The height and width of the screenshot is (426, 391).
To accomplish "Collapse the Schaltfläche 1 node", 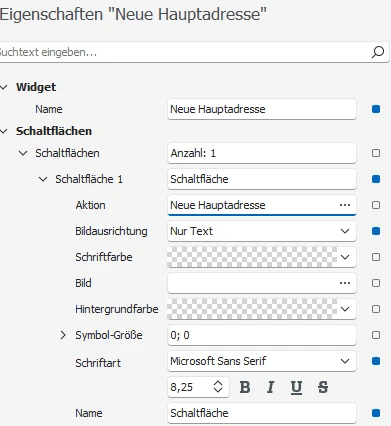I will pyautogui.click(x=43, y=179).
